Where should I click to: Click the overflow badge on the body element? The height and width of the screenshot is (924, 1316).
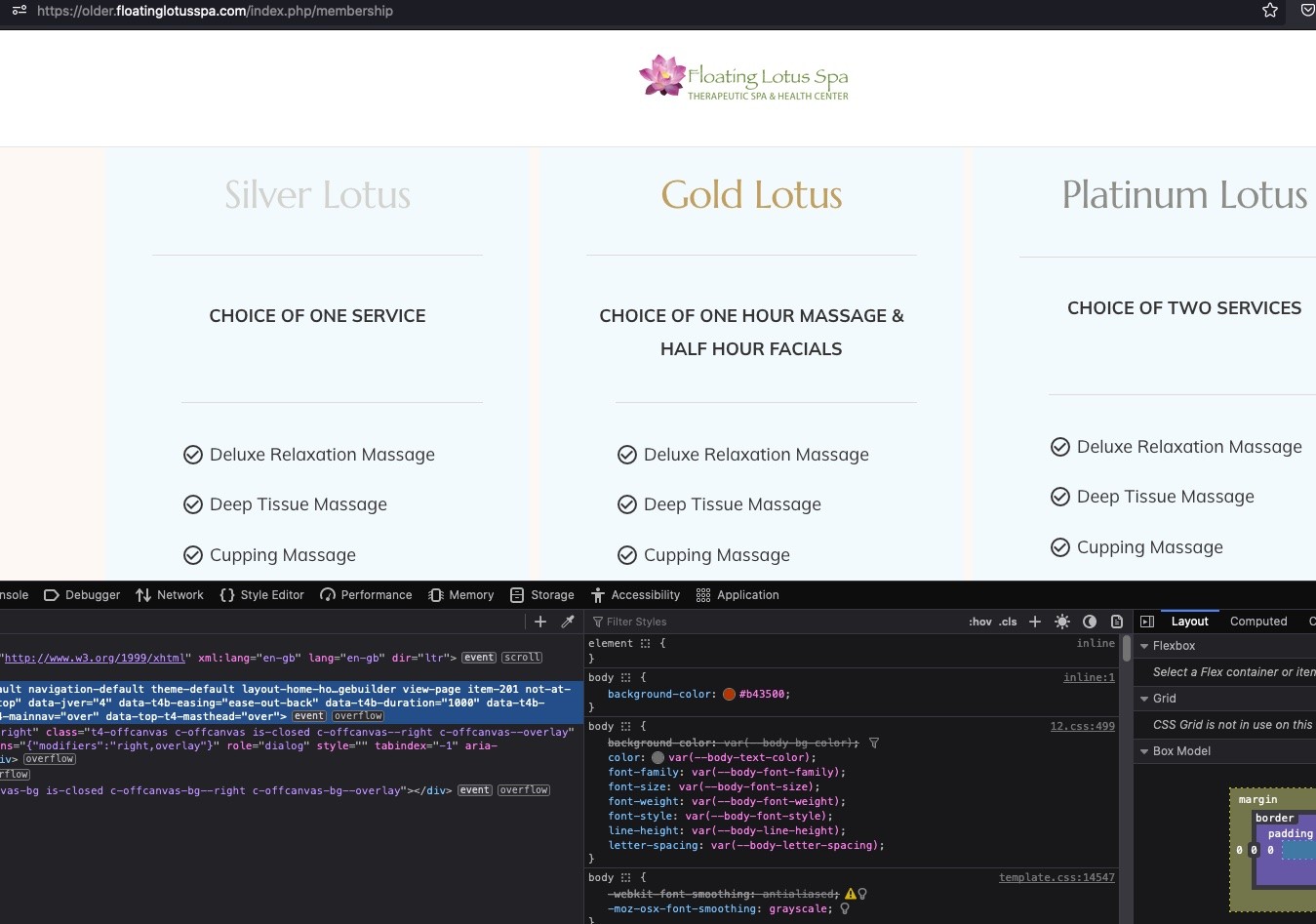358,716
